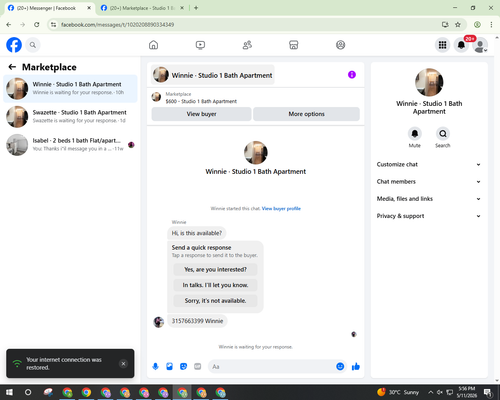Open conversation information purple icon

352,75
